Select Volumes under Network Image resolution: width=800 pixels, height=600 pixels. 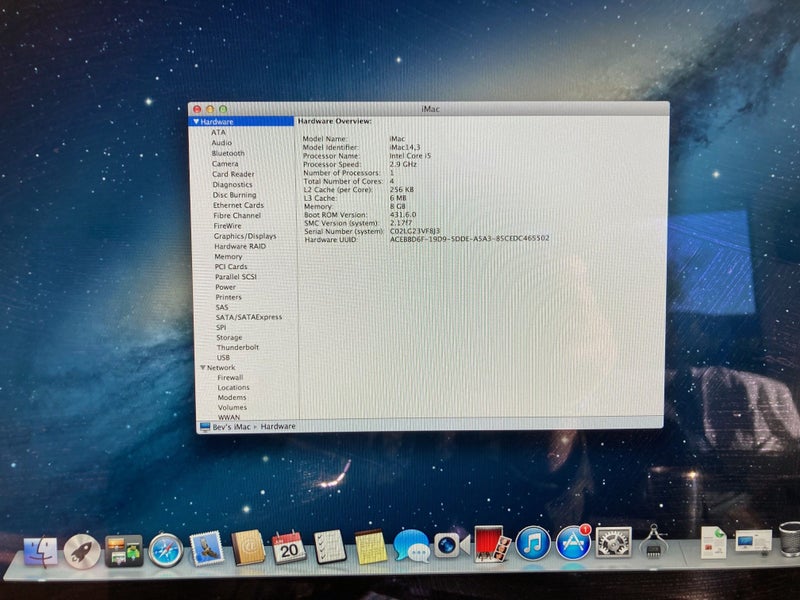[x=232, y=407]
